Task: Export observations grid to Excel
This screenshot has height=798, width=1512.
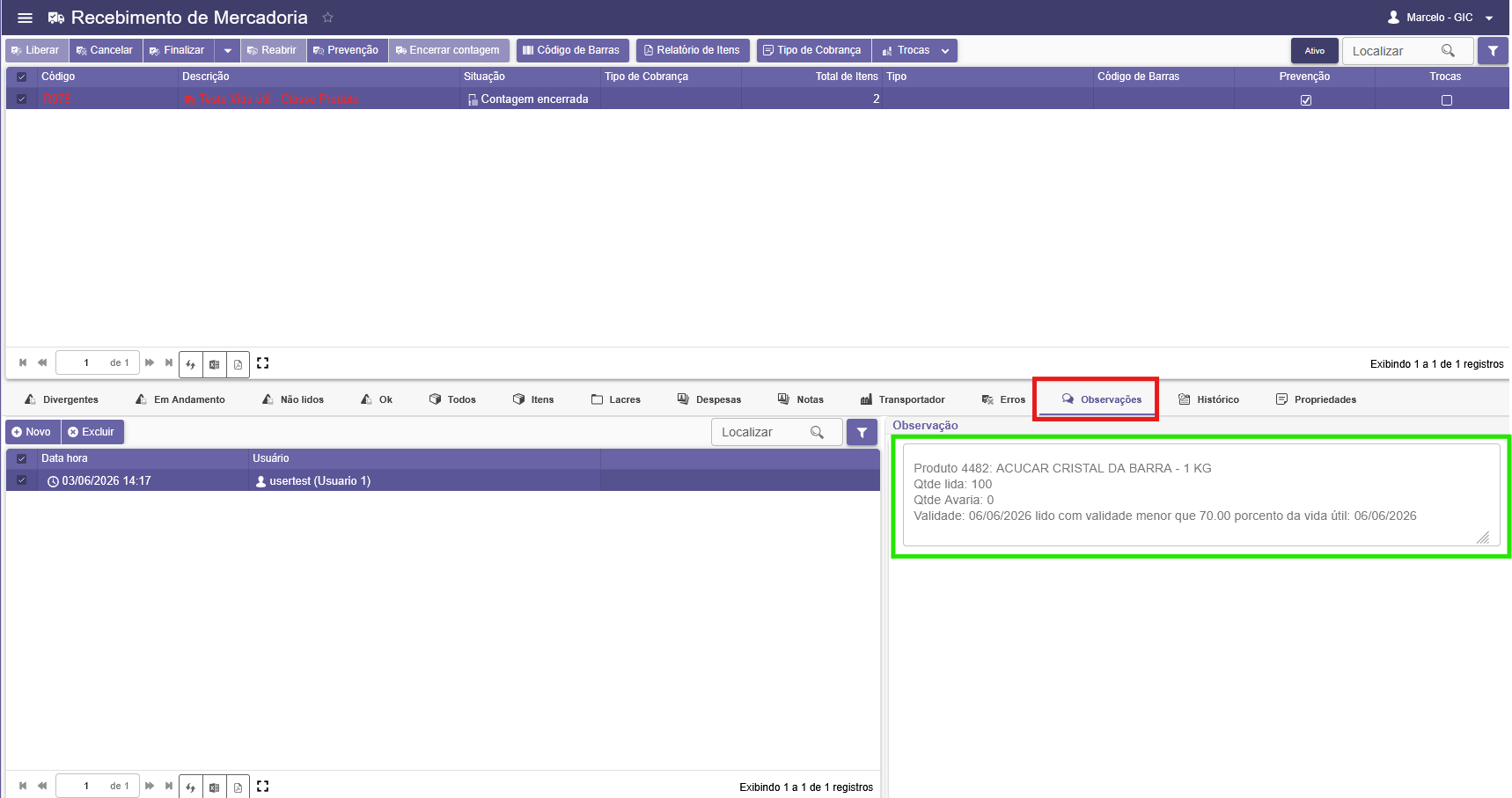Action: click(214, 787)
